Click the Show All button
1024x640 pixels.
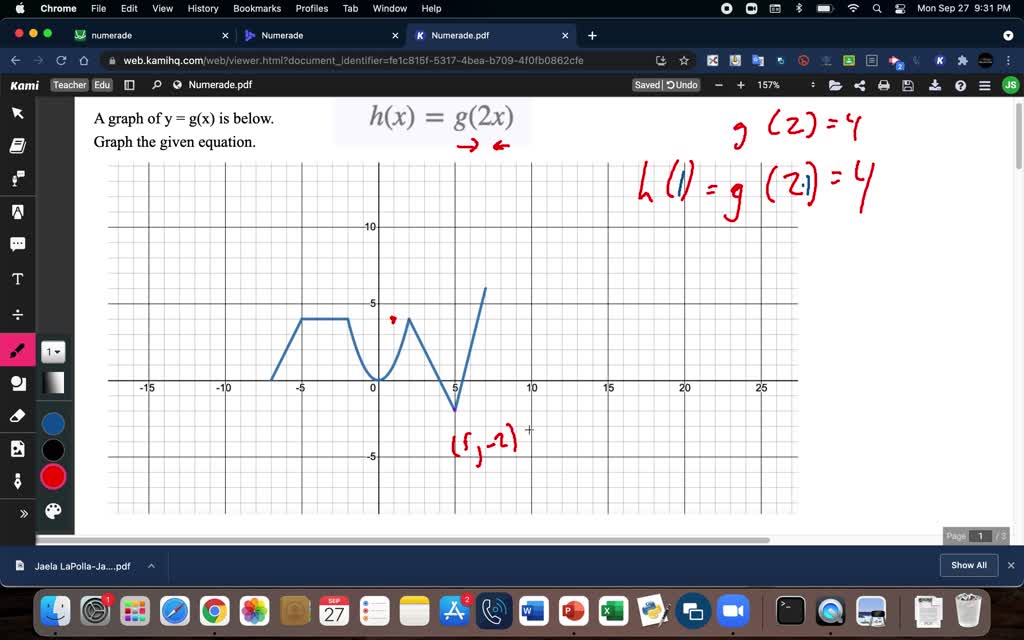(967, 565)
